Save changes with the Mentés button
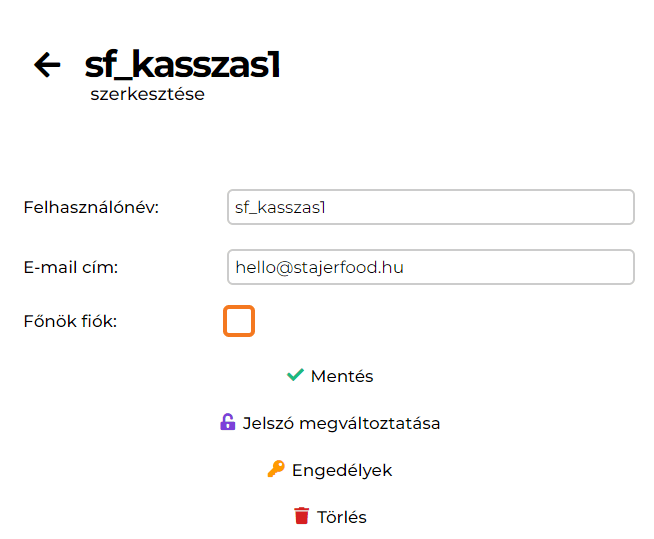 click(x=342, y=376)
